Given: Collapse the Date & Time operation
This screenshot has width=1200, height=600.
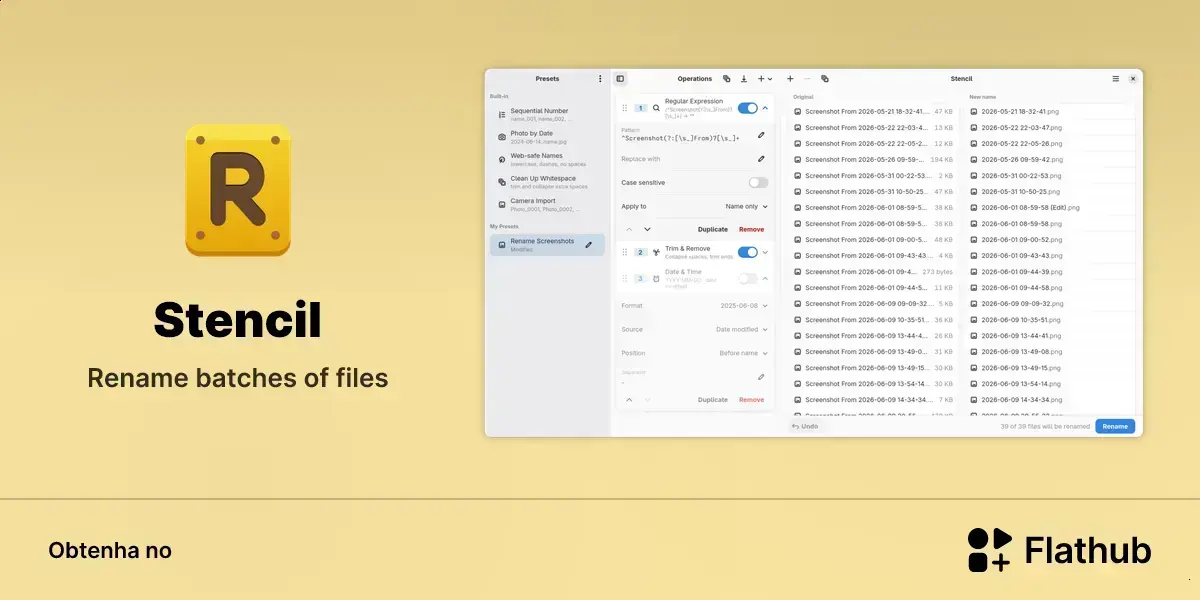Looking at the screenshot, I should (765, 278).
